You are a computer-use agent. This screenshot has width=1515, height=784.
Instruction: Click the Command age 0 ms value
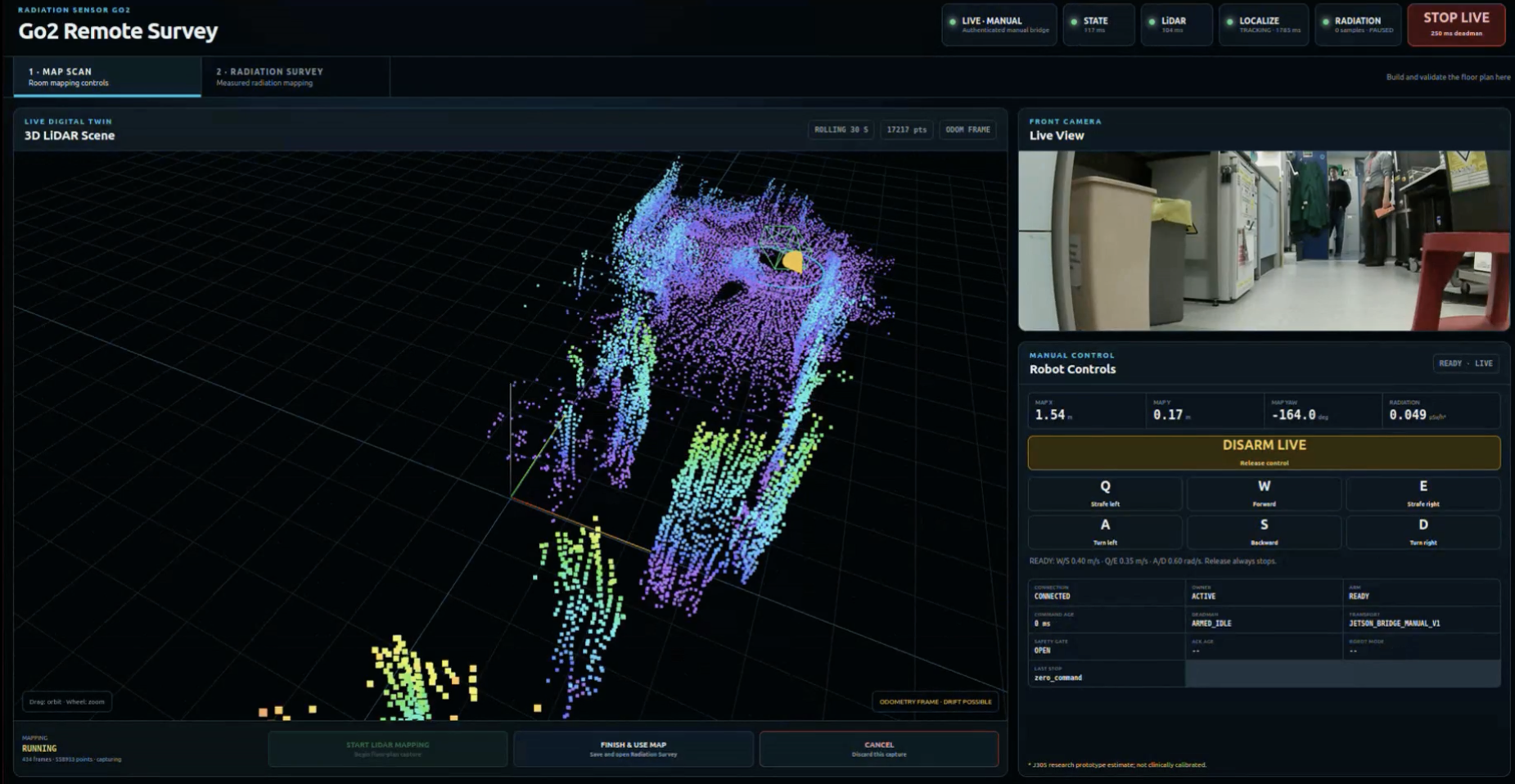pos(1042,624)
